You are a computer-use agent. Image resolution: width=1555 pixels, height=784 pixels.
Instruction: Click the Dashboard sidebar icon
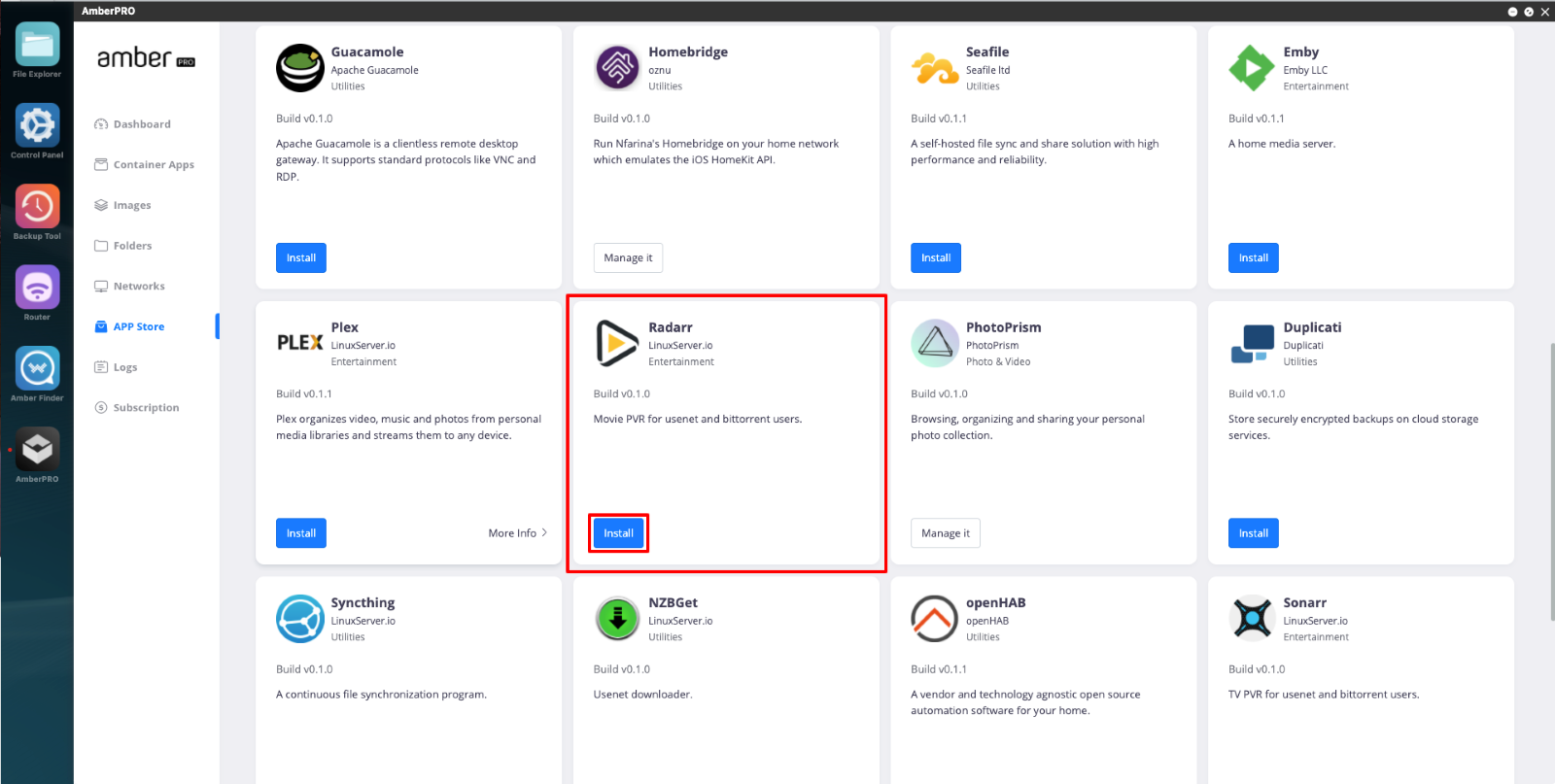coord(101,124)
